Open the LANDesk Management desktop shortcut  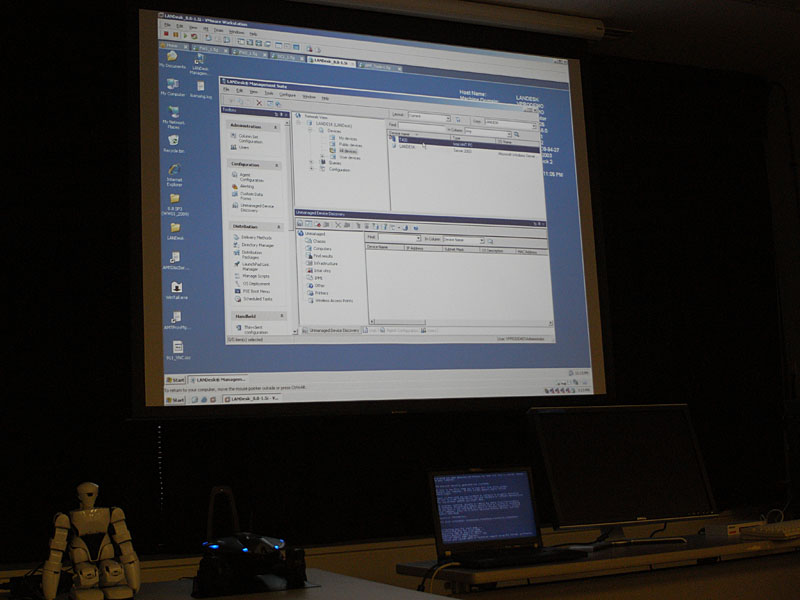(x=199, y=64)
